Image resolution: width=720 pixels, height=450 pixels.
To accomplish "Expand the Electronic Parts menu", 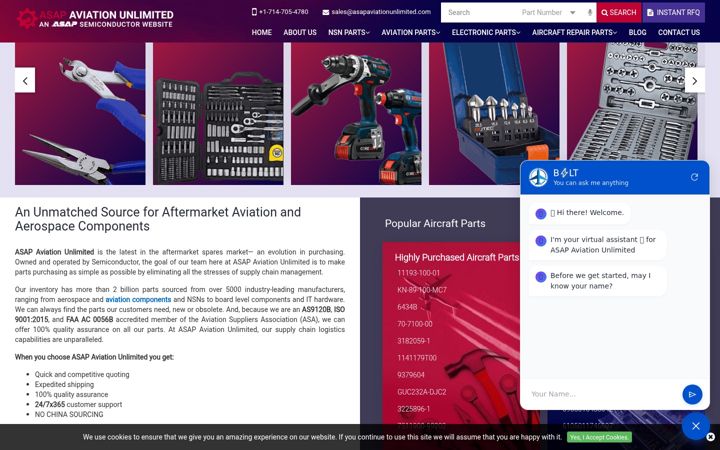I will point(486,33).
